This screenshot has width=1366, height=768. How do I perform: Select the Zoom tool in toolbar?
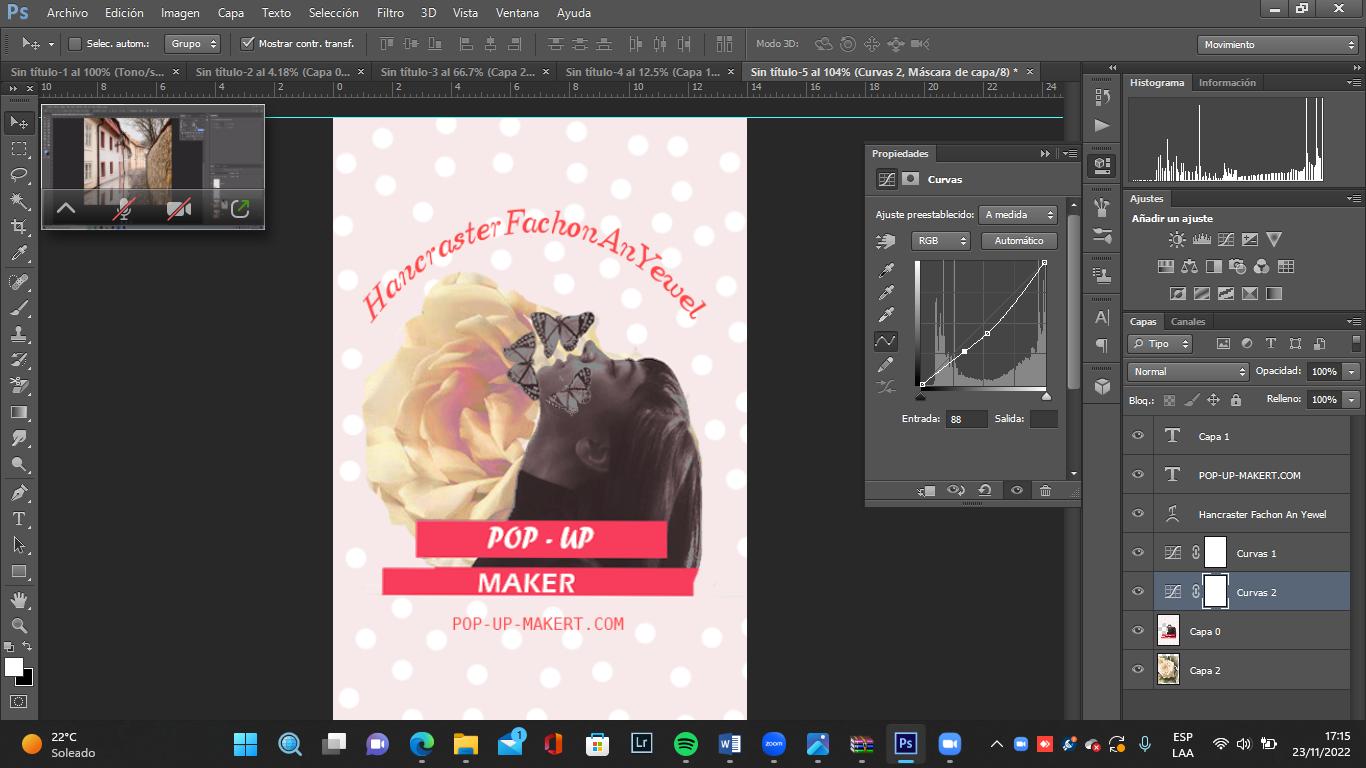[x=18, y=625]
